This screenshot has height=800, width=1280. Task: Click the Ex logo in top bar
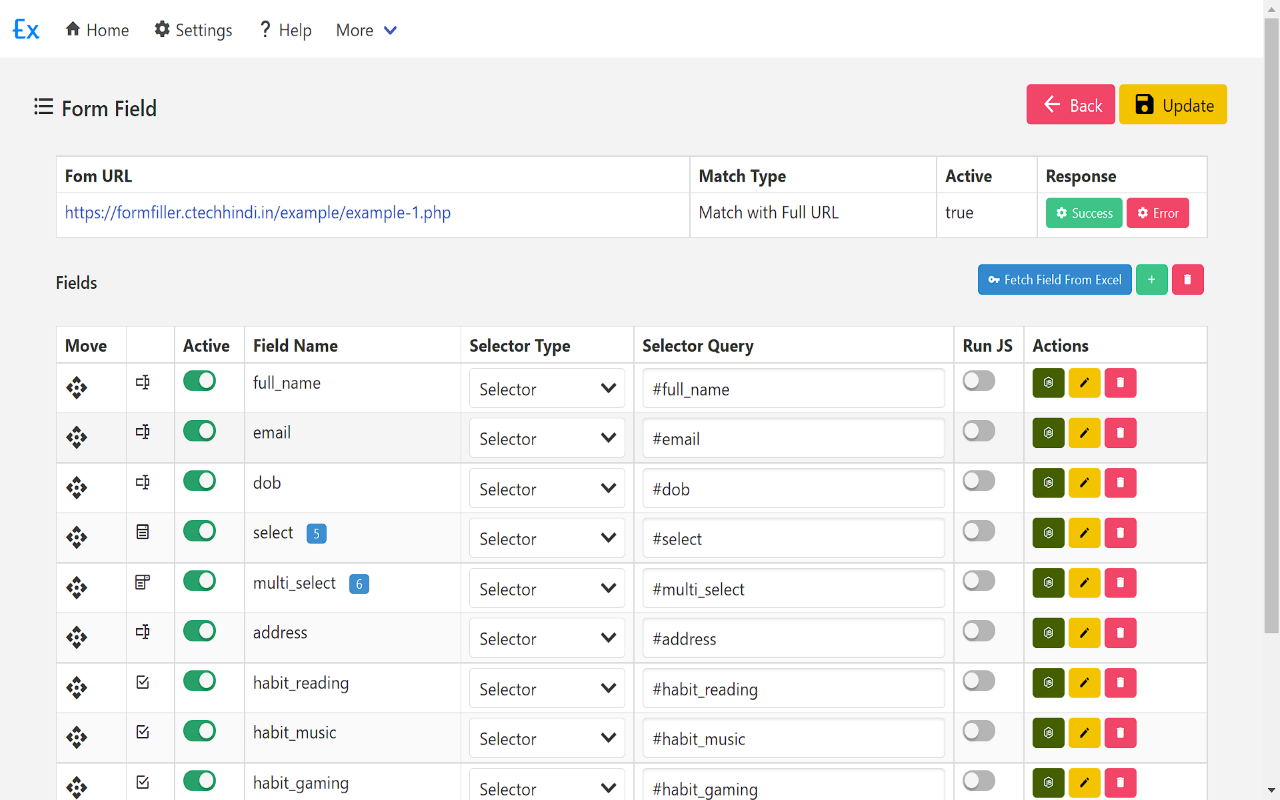(26, 30)
